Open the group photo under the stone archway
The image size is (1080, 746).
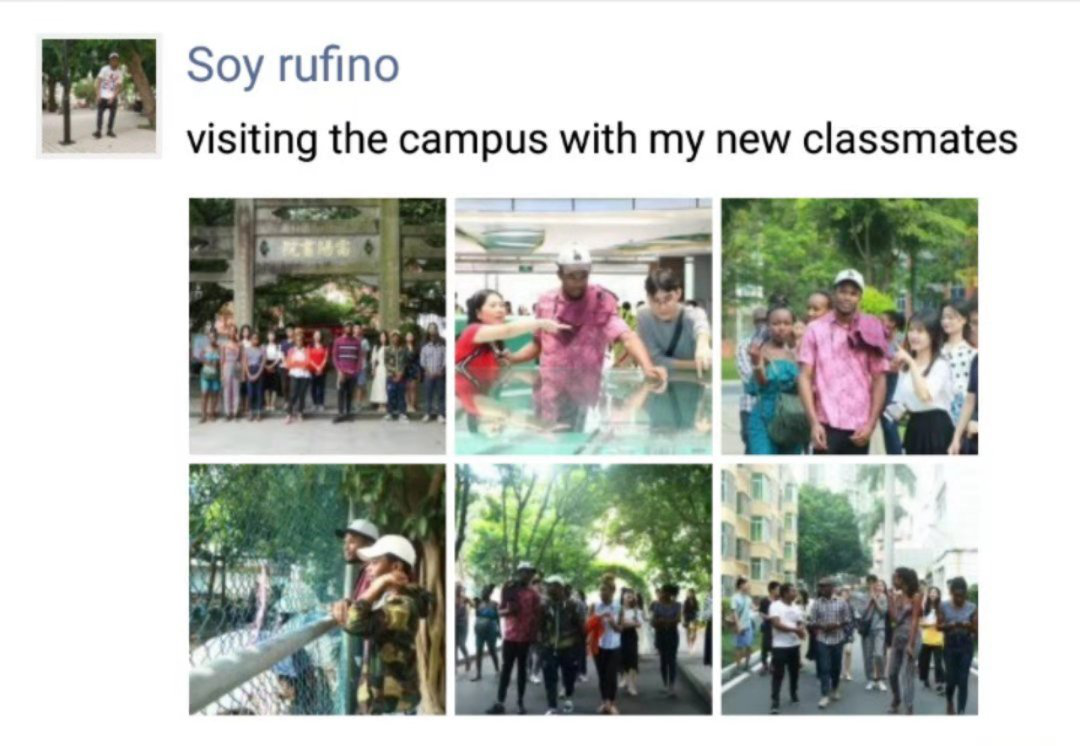pyautogui.click(x=318, y=326)
